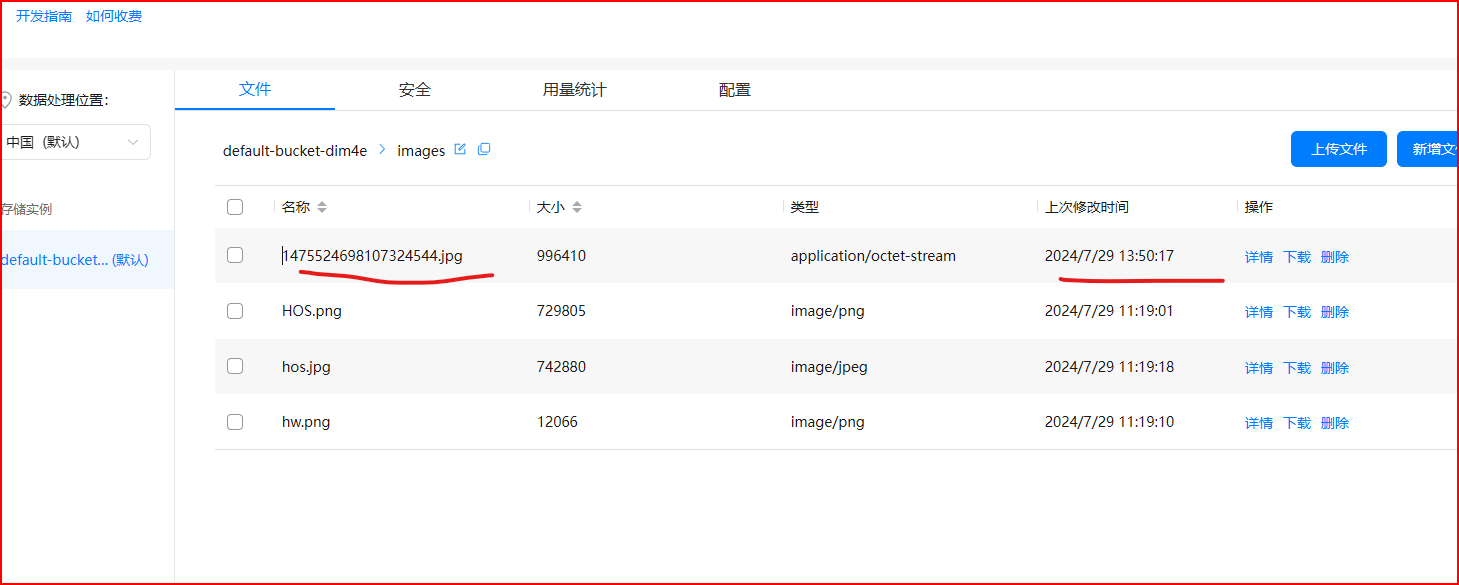Click the partially visible 新增文件夹 button
The width and height of the screenshot is (1459, 585).
pyautogui.click(x=1428, y=149)
